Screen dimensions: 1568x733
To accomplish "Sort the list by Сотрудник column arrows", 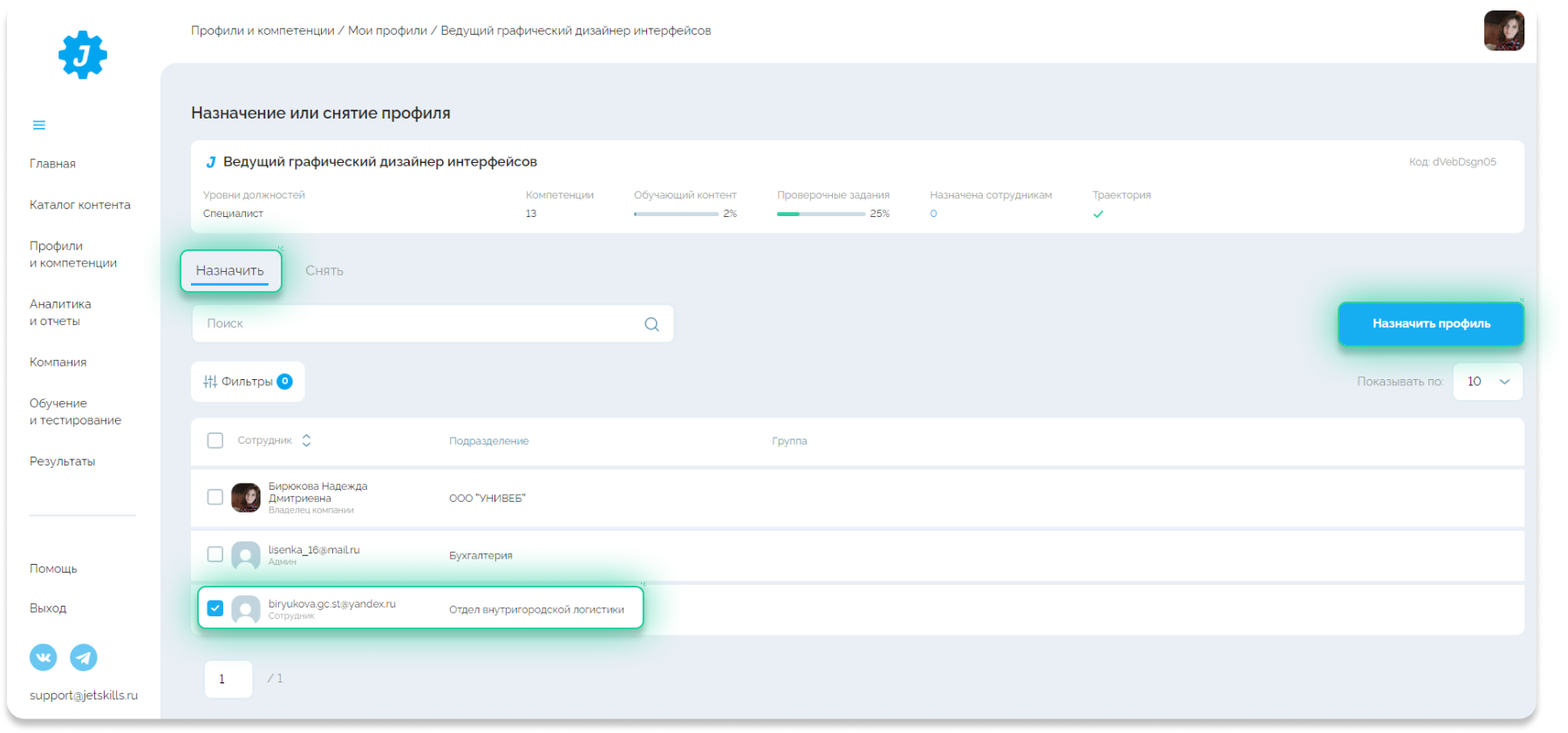I will (x=306, y=441).
